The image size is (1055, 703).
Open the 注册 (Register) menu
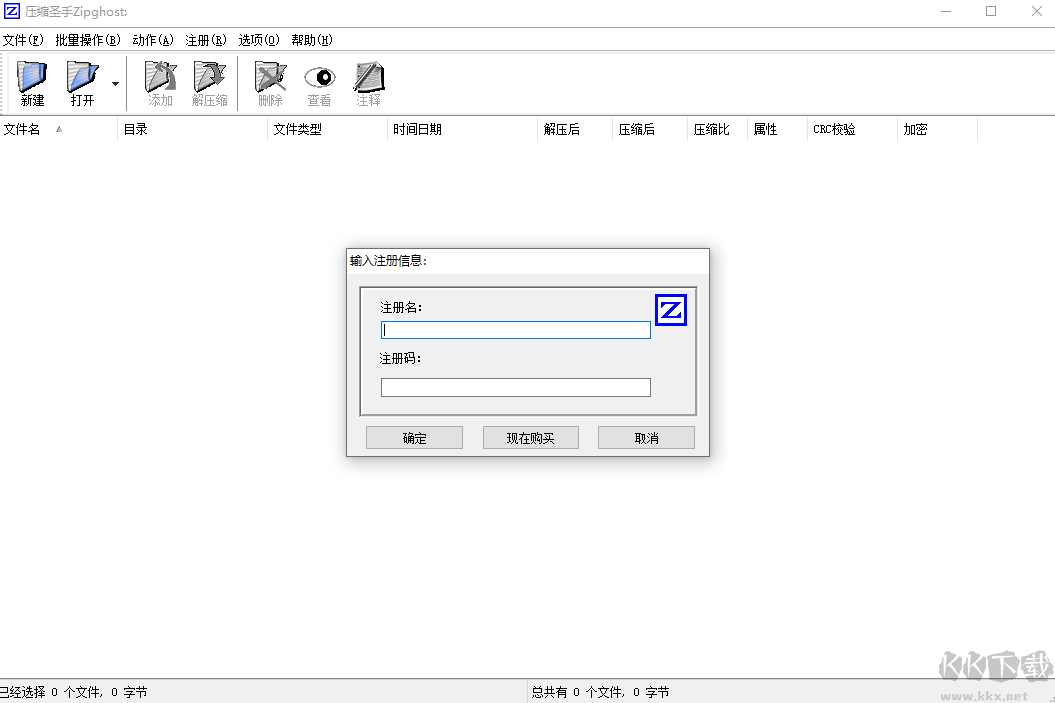point(205,40)
